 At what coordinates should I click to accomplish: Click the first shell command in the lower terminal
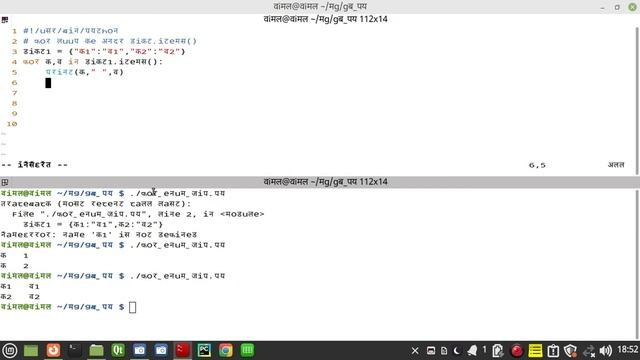click(178, 193)
